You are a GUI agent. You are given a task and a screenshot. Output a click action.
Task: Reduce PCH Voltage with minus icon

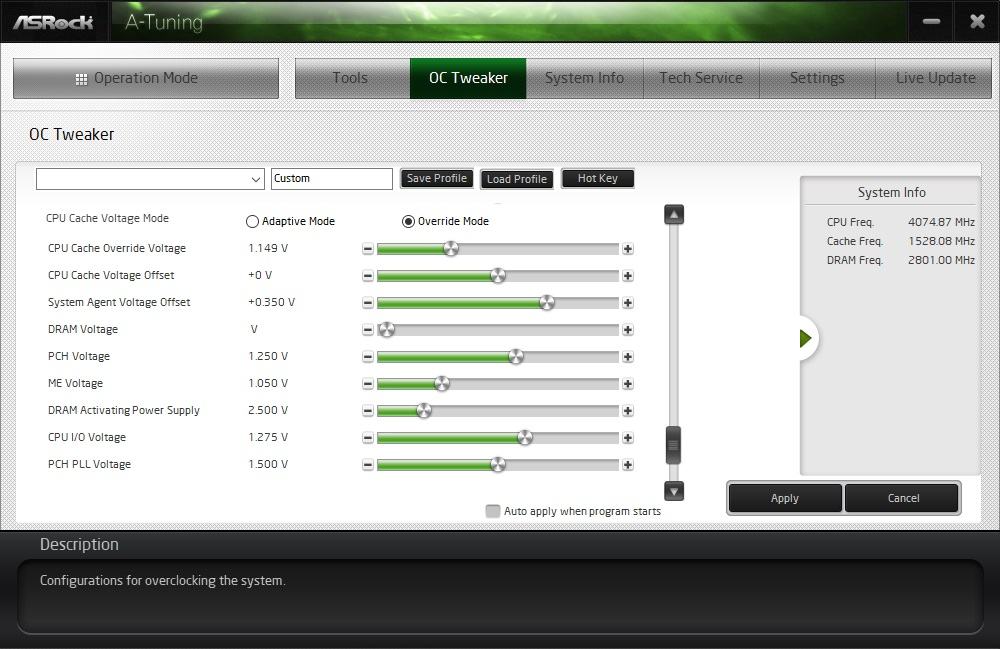point(368,357)
